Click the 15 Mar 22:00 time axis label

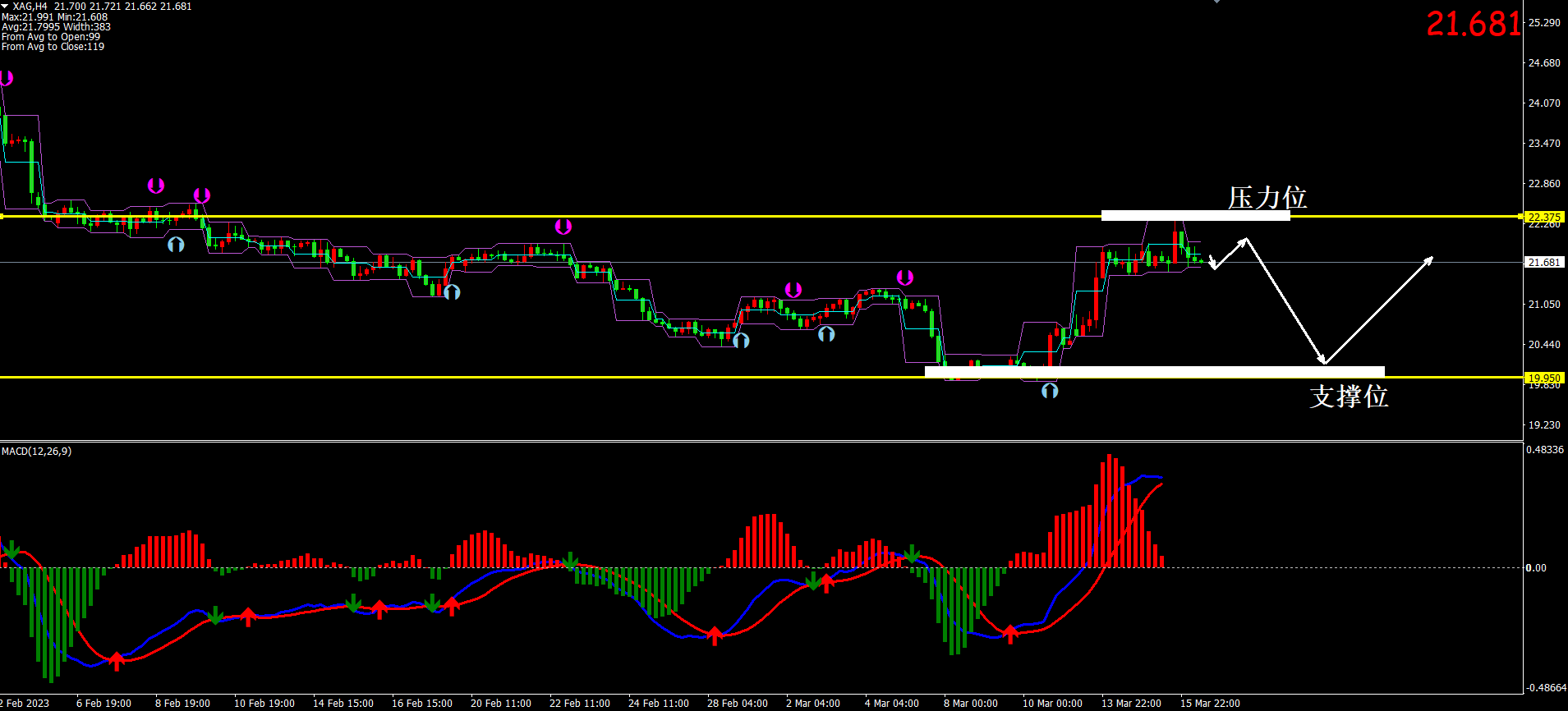pyautogui.click(x=1210, y=704)
